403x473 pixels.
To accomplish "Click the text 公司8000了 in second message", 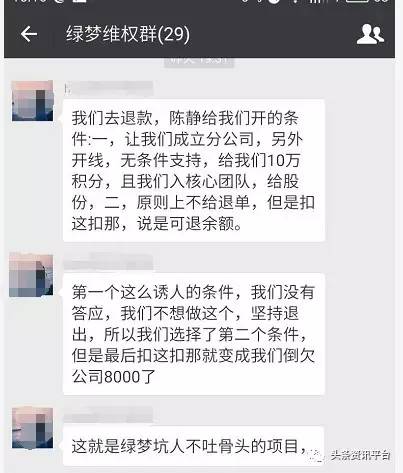I will 113,377.
